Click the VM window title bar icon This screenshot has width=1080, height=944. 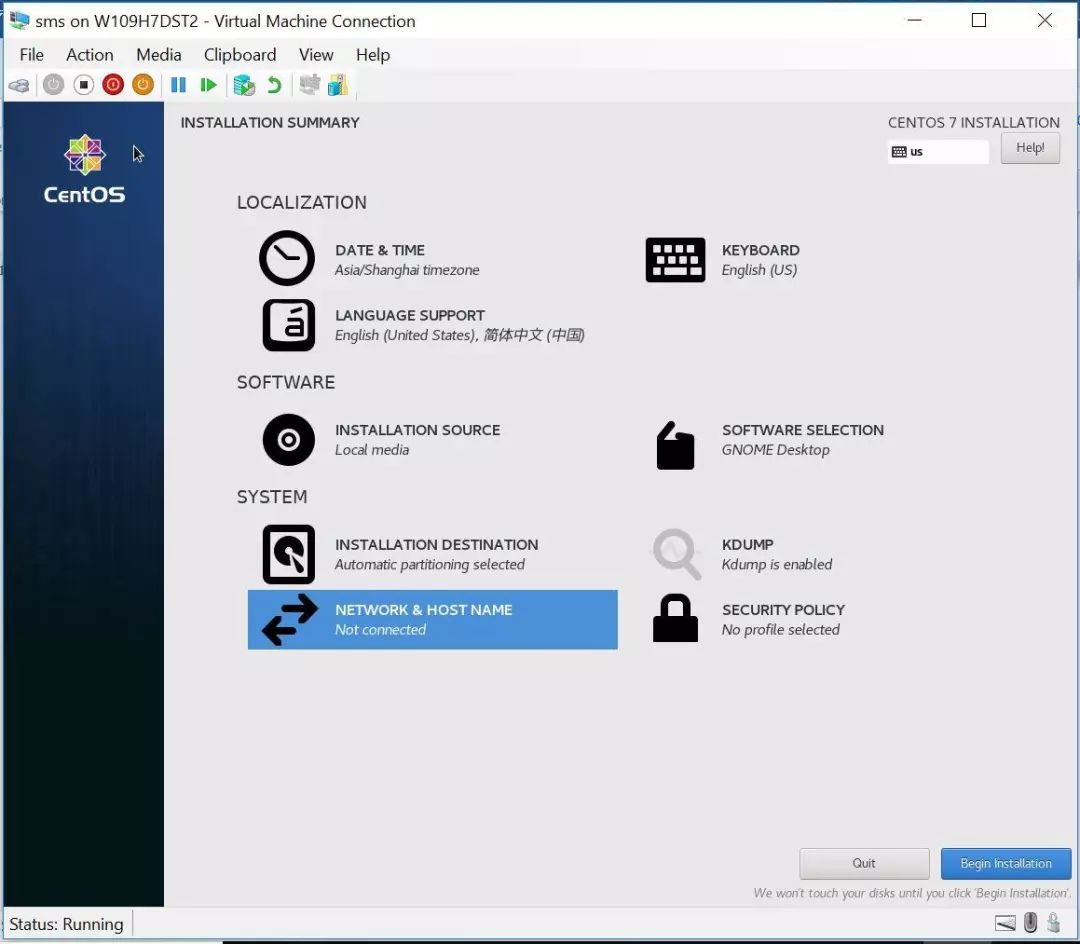pyautogui.click(x=19, y=21)
